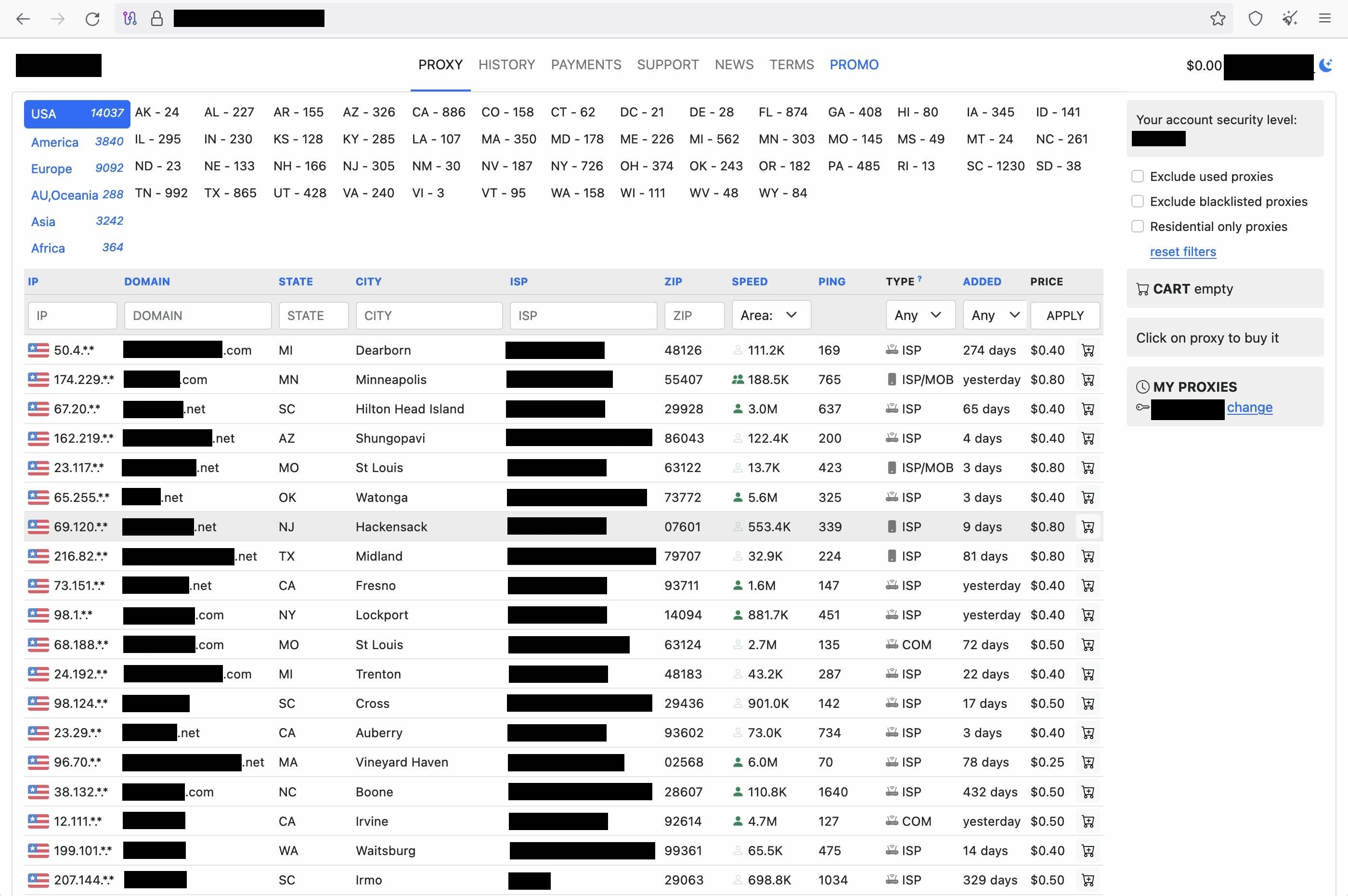Add the Dearborn proxy to cart
1348x896 pixels.
1088,350
